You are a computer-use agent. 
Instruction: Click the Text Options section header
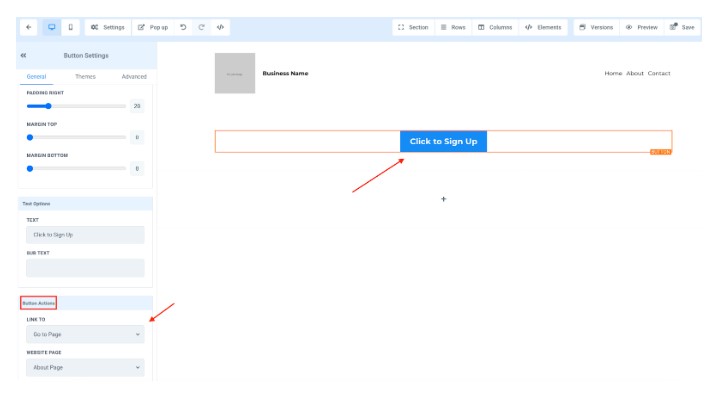click(x=85, y=204)
